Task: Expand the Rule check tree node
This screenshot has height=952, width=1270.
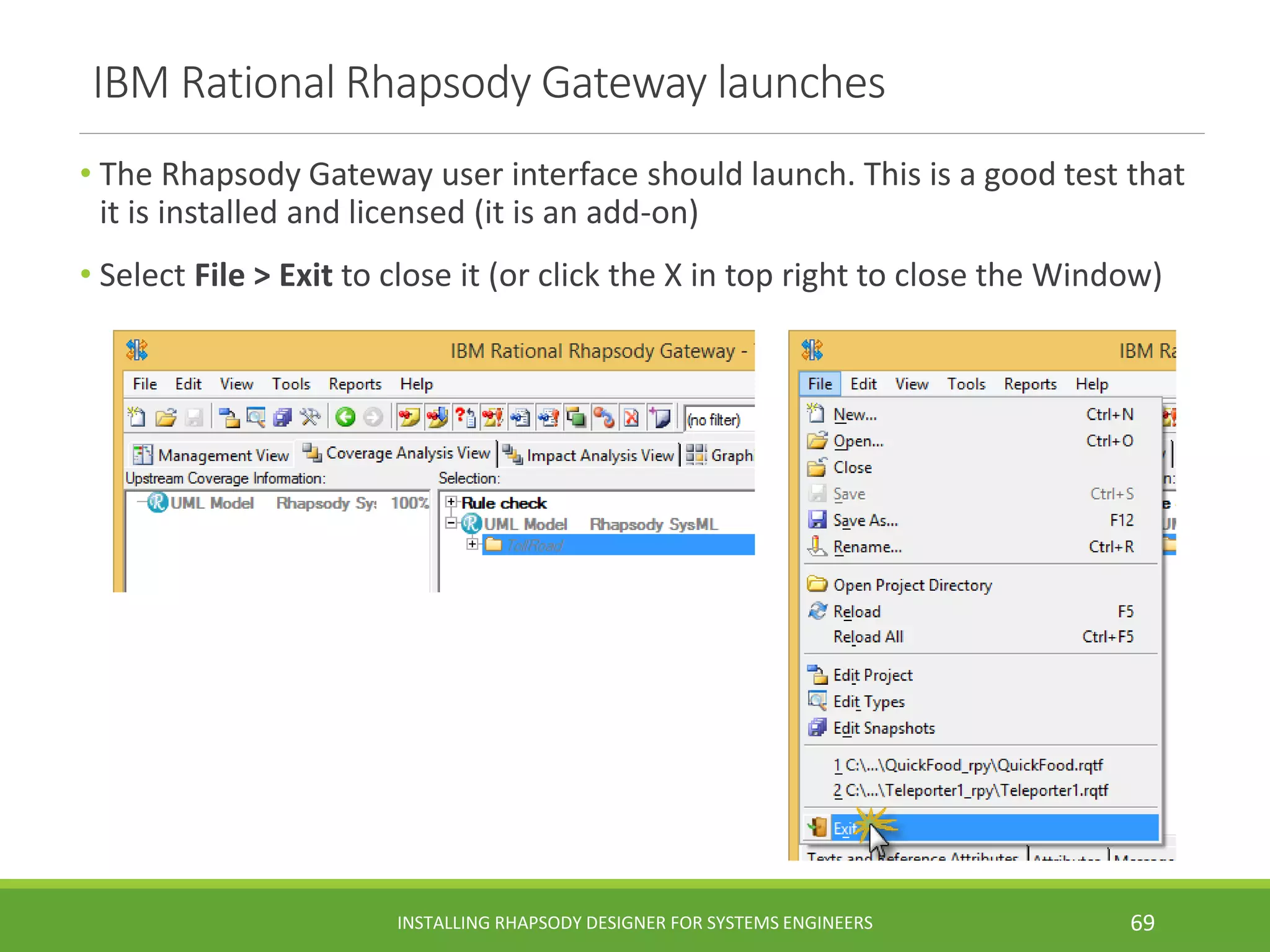Action: pyautogui.click(x=451, y=502)
